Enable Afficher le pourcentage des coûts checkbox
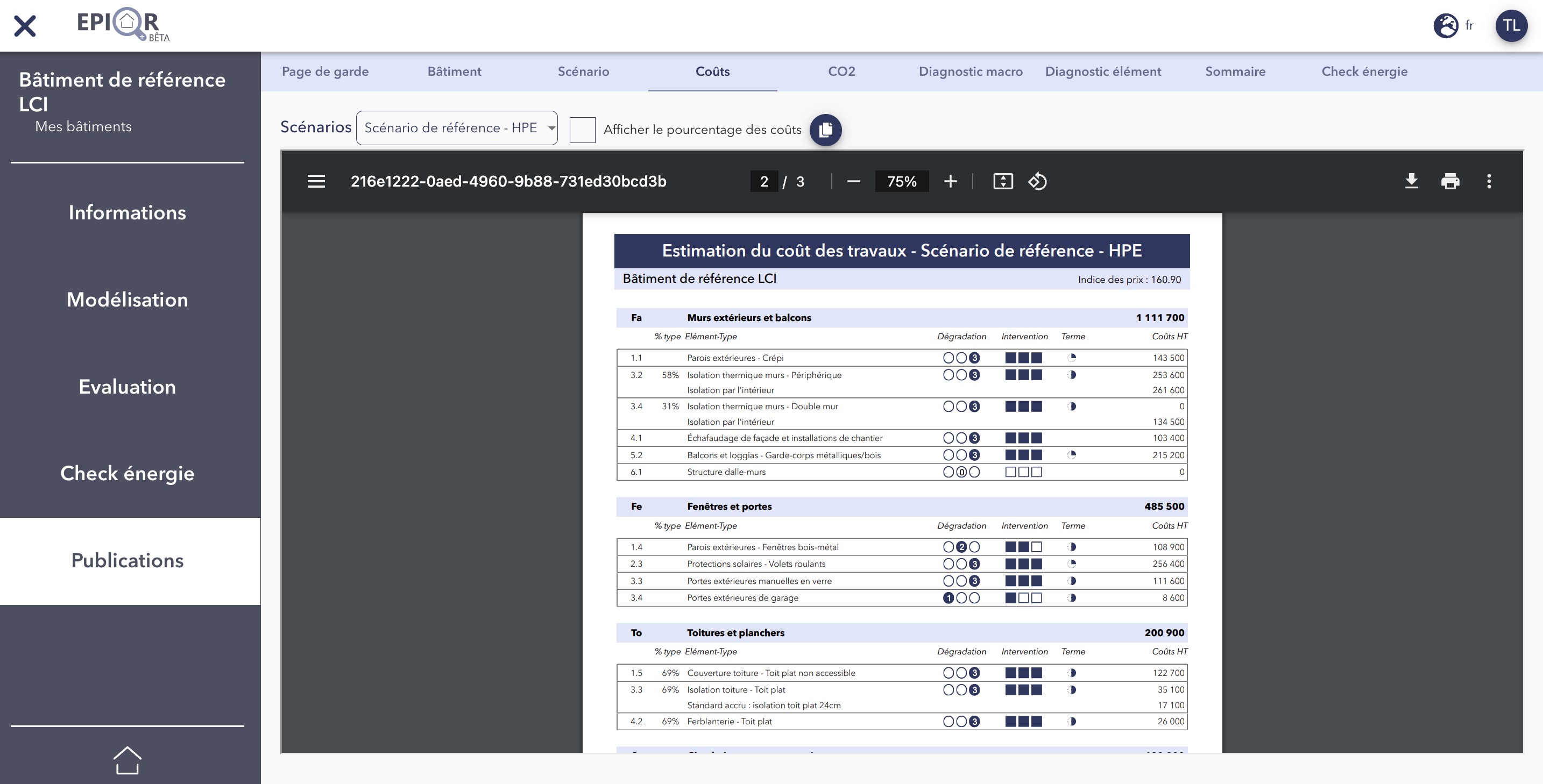 [x=582, y=129]
